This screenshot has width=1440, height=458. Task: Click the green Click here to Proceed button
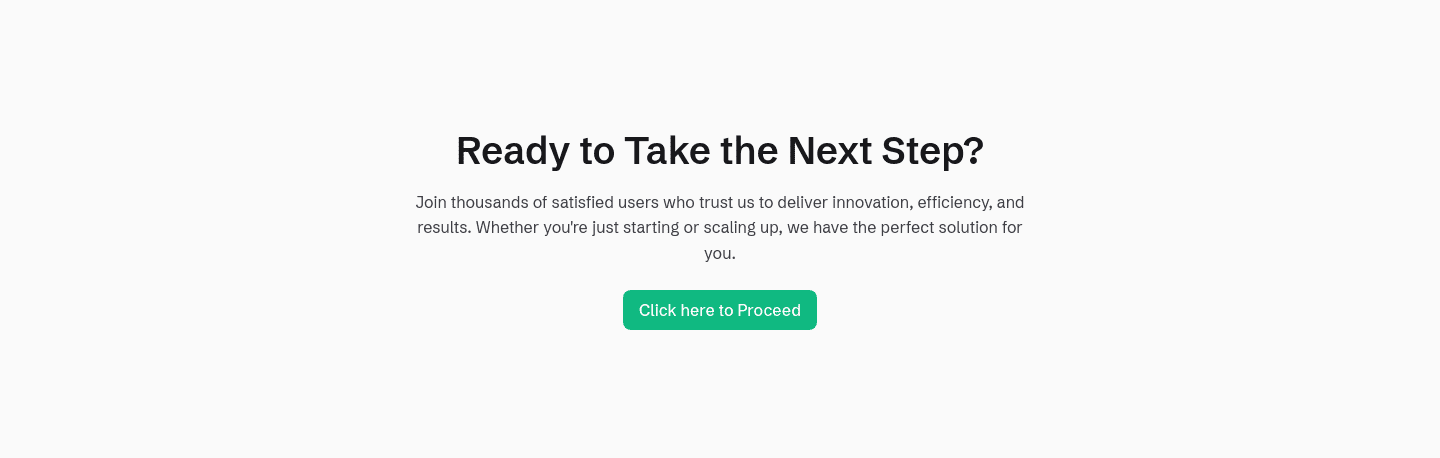point(720,310)
